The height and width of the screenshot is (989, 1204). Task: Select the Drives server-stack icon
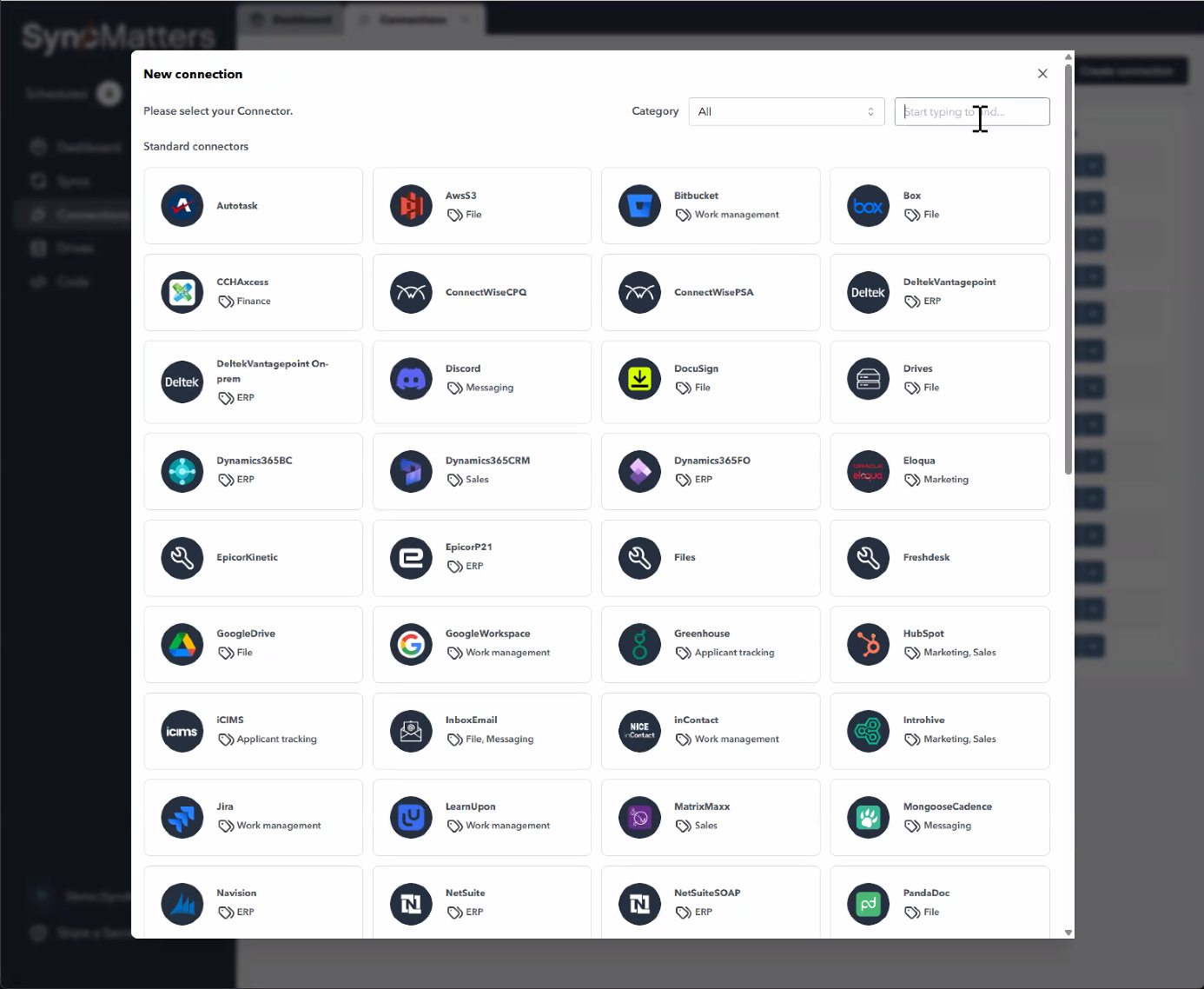(x=868, y=379)
